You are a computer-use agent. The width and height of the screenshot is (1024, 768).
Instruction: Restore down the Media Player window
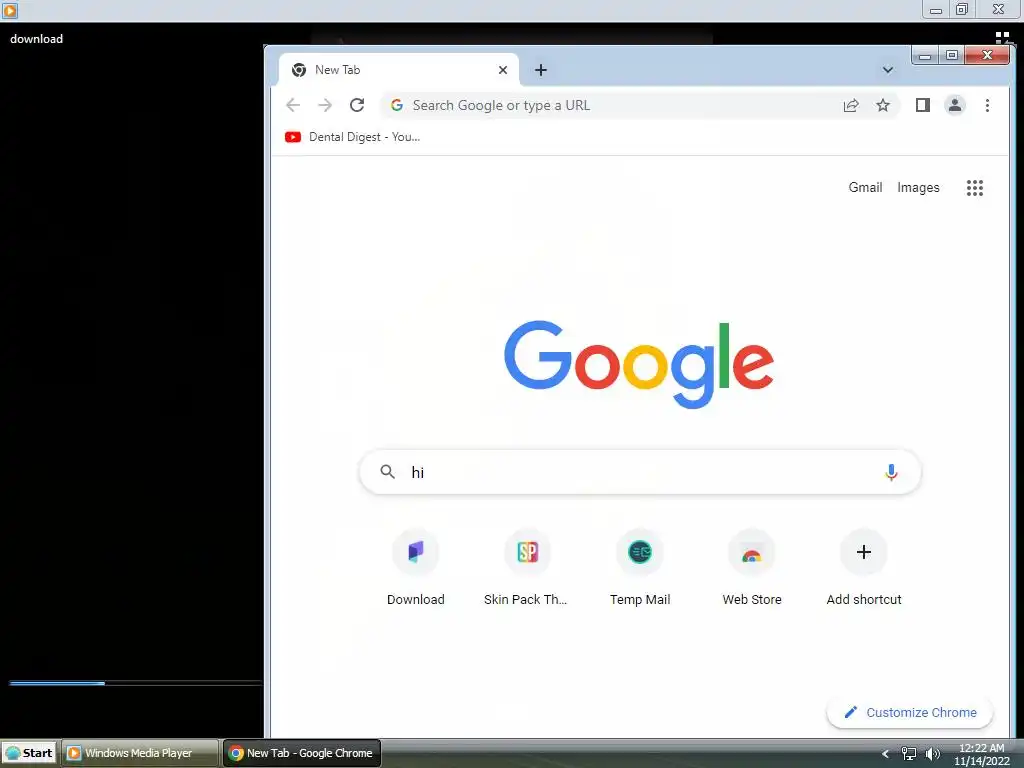(x=961, y=9)
